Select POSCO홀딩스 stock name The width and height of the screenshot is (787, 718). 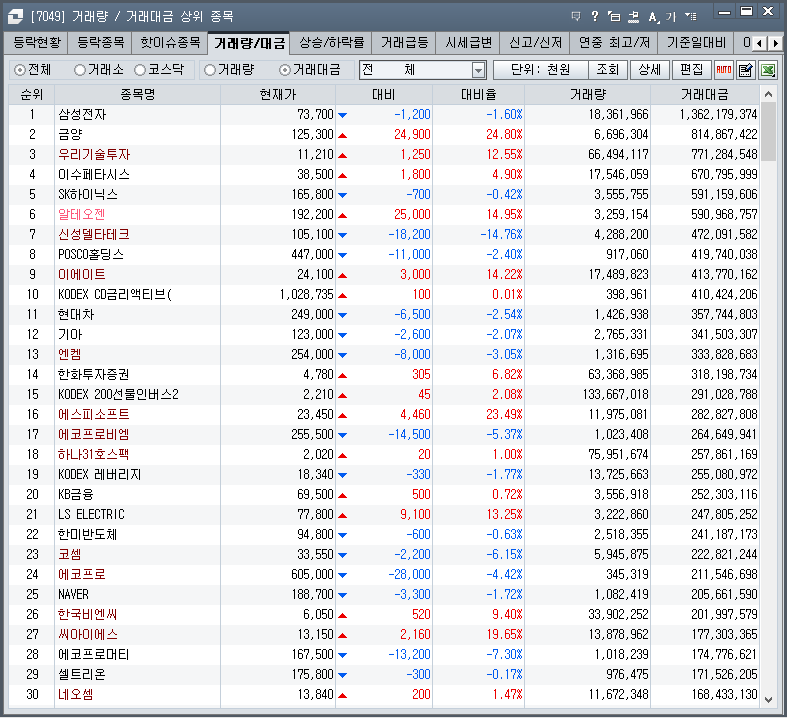point(91,254)
